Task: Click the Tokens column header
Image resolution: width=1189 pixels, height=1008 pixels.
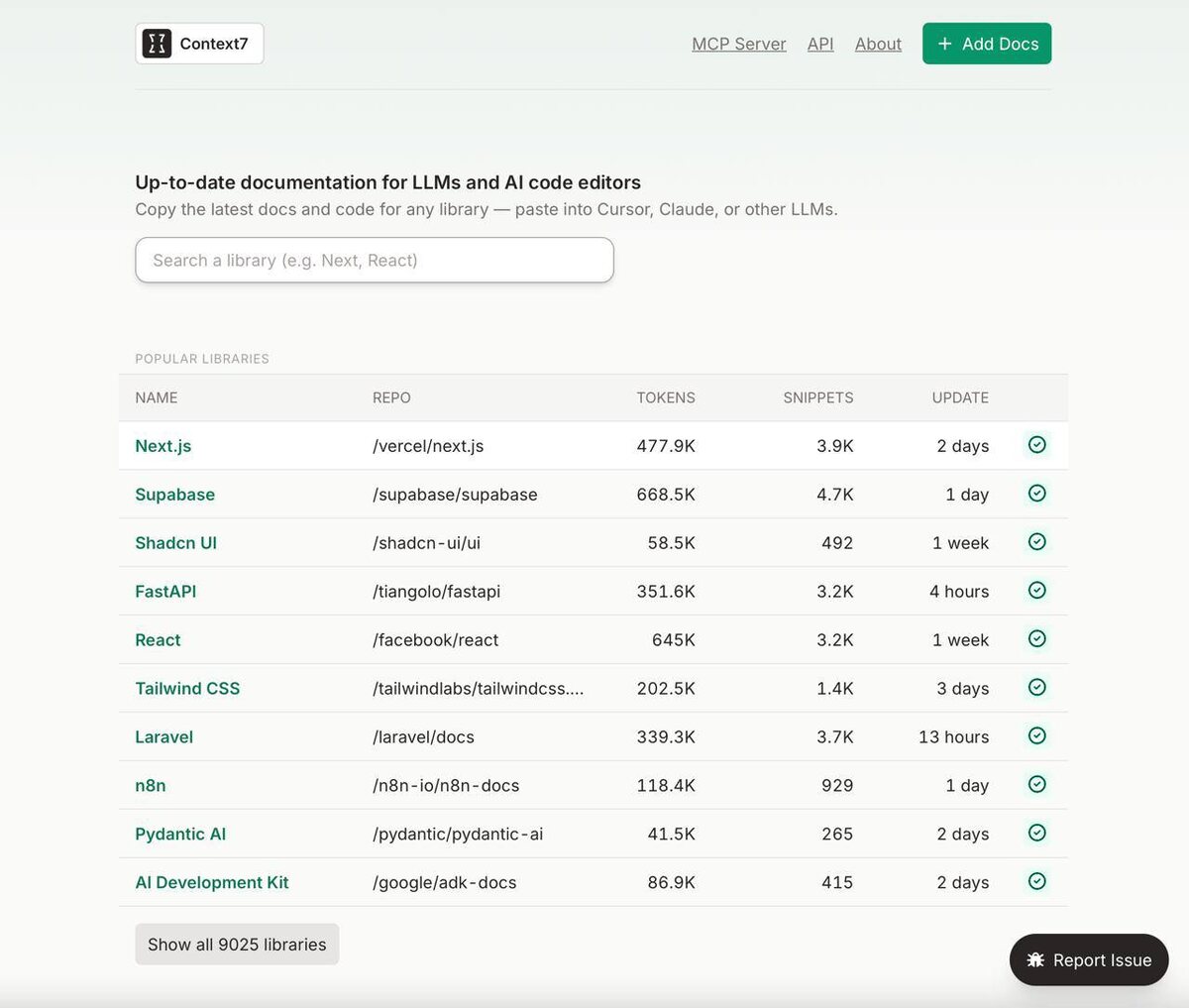Action: [x=666, y=397]
